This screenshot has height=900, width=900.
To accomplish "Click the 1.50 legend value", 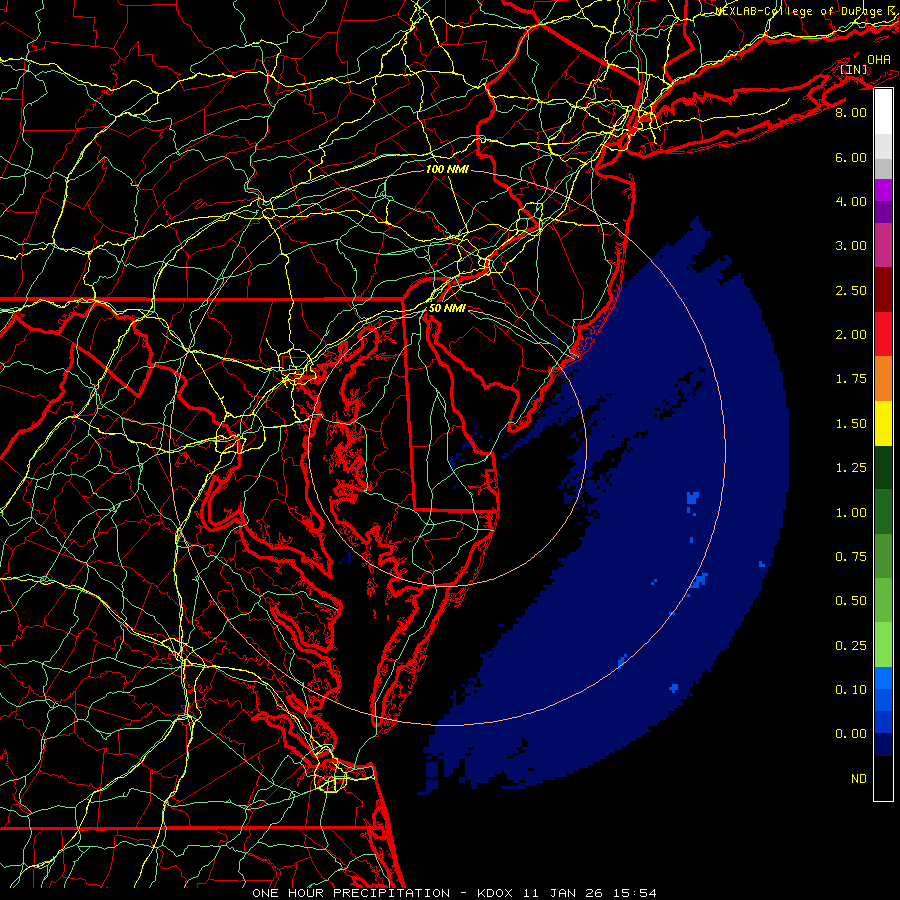I will coord(851,424).
